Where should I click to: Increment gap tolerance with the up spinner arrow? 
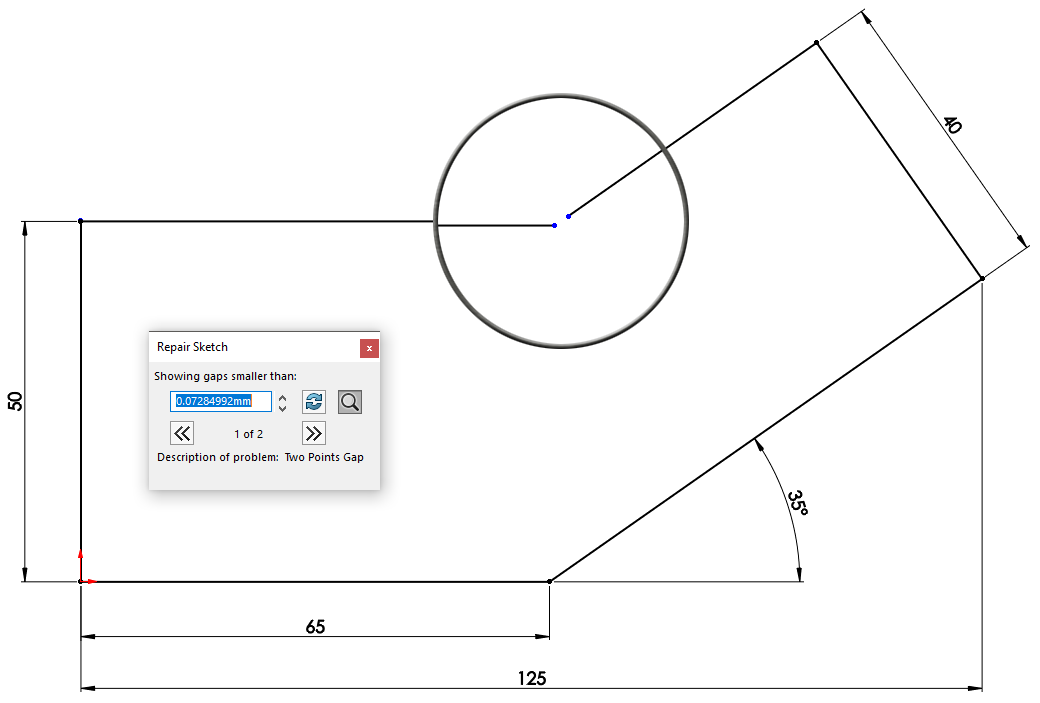(x=283, y=396)
